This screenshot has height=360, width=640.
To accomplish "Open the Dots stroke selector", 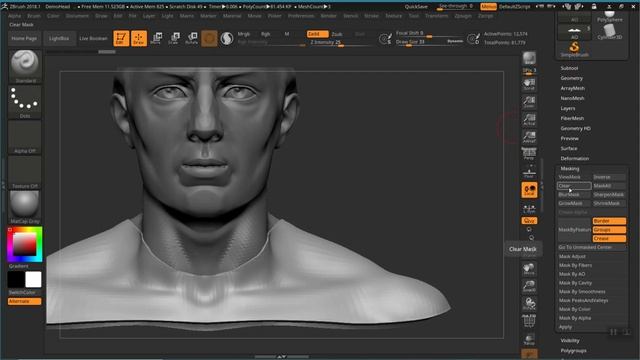I will click(x=25, y=102).
